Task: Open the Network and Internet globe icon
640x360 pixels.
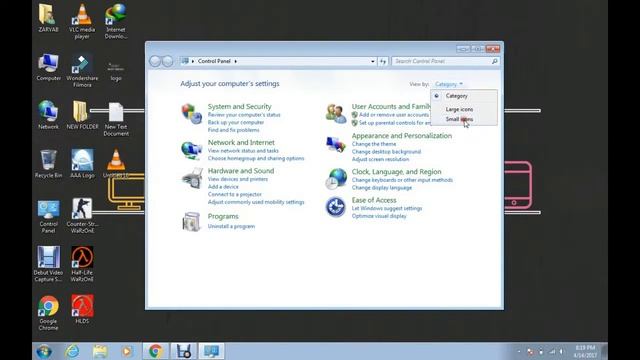Action: (x=191, y=150)
